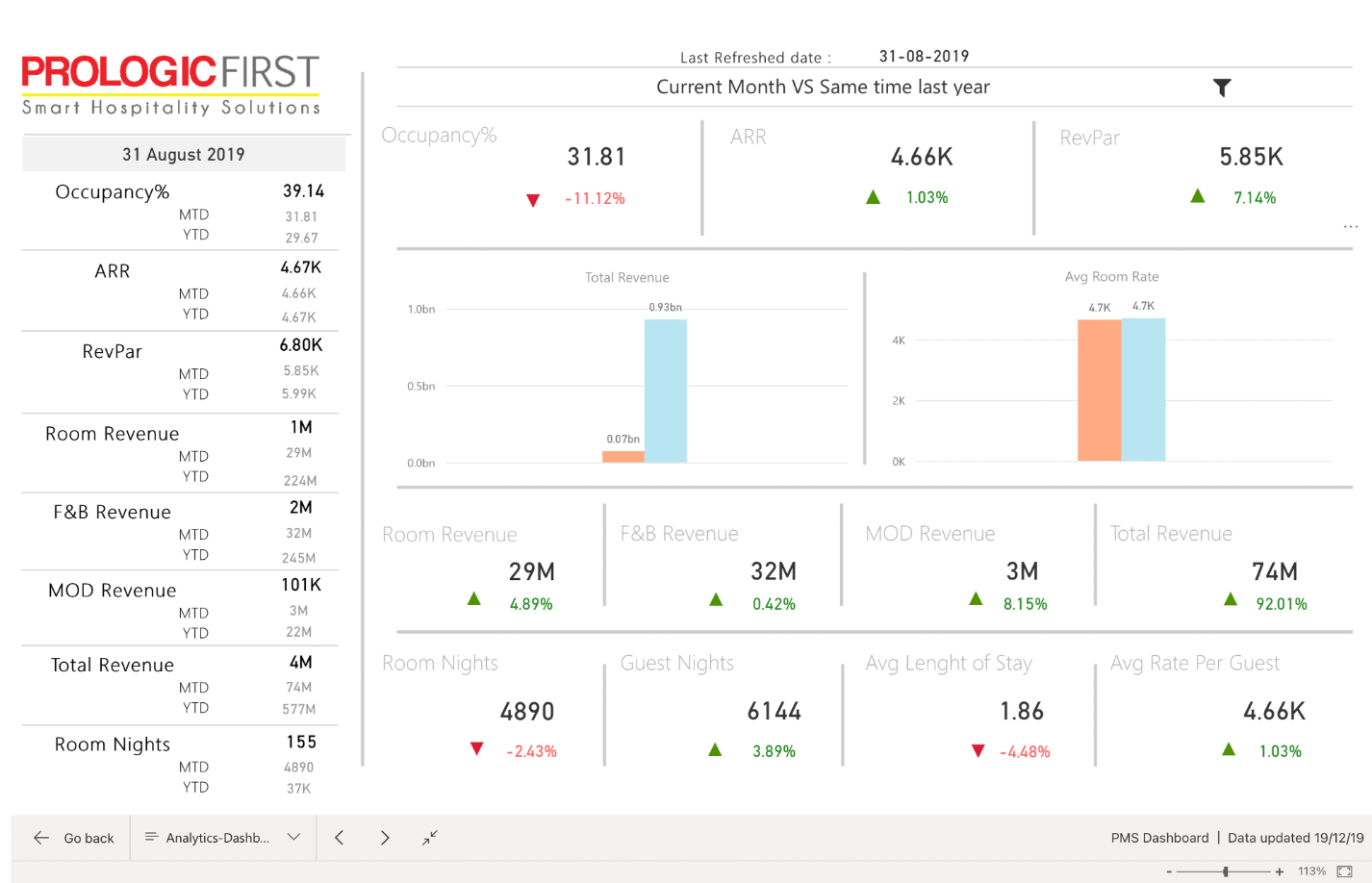Open the more options ellipsis beside RevPar
Screen dimensions: 1372x883
[x=1351, y=227]
